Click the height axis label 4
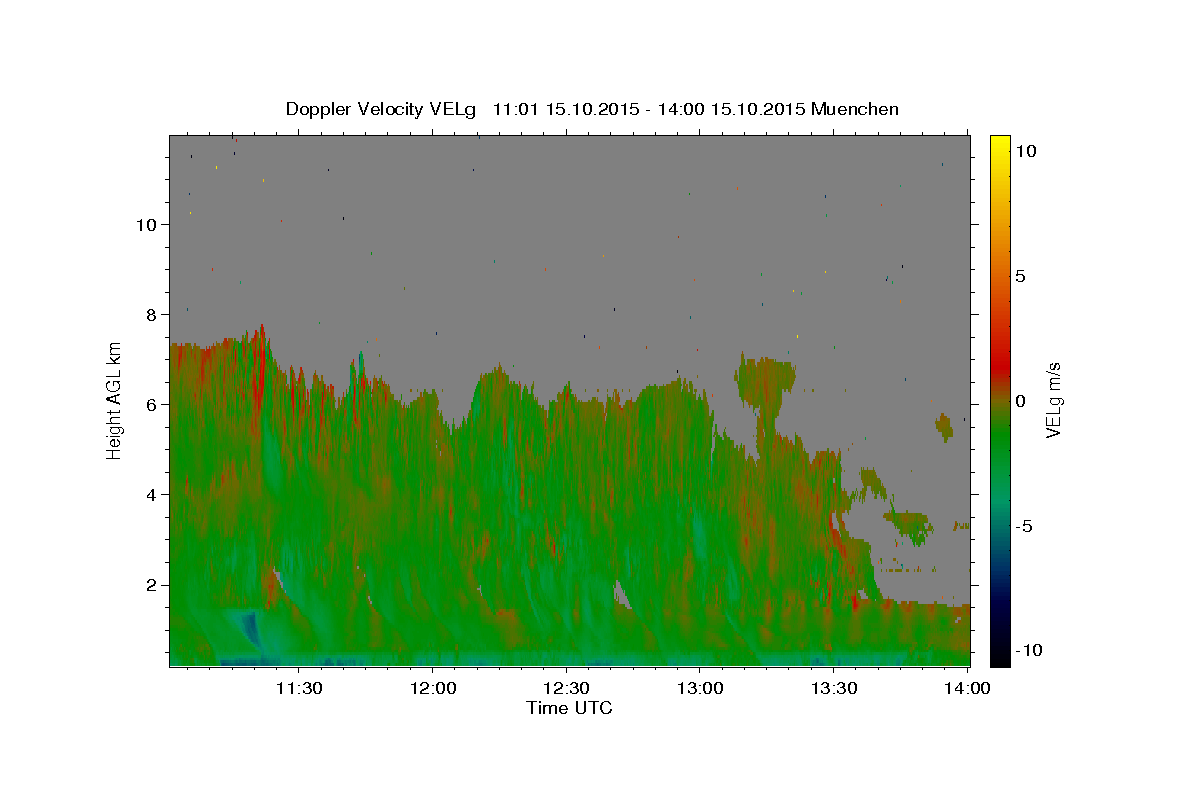This screenshot has width=1200, height=800. point(150,494)
